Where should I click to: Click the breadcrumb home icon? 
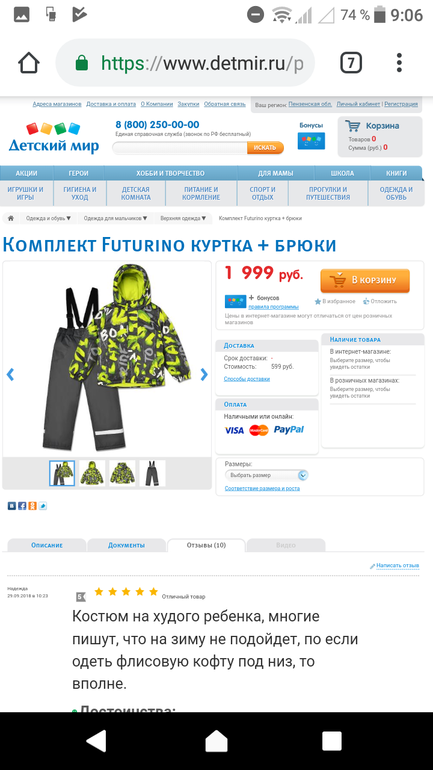11,218
